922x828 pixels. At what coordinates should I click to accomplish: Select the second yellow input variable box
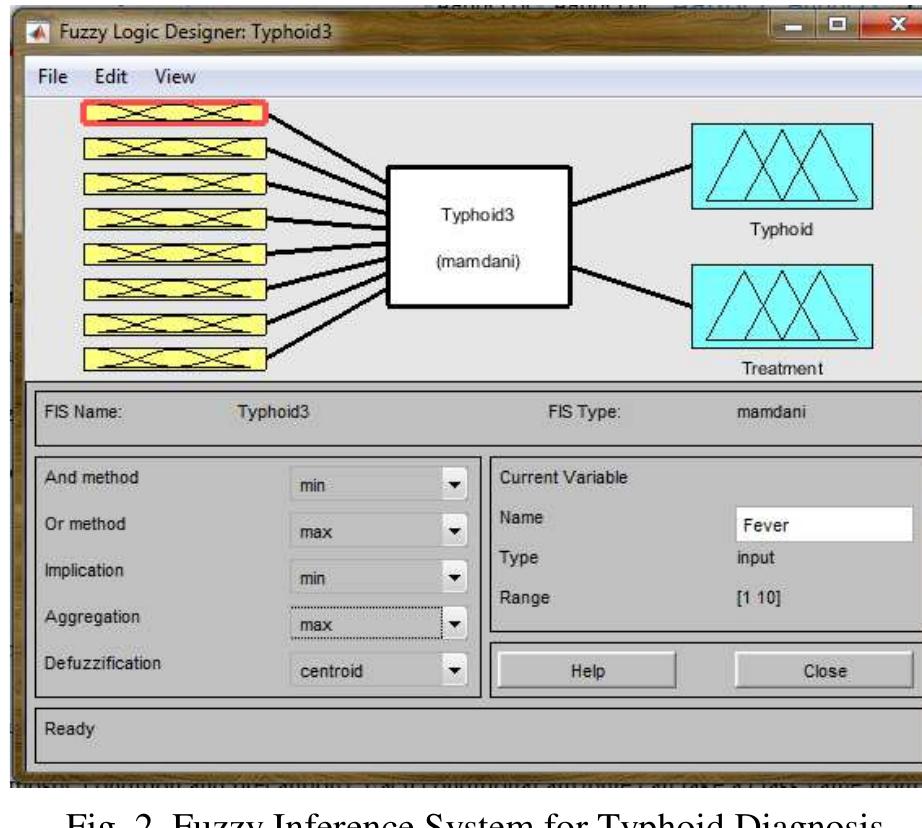click(x=175, y=149)
